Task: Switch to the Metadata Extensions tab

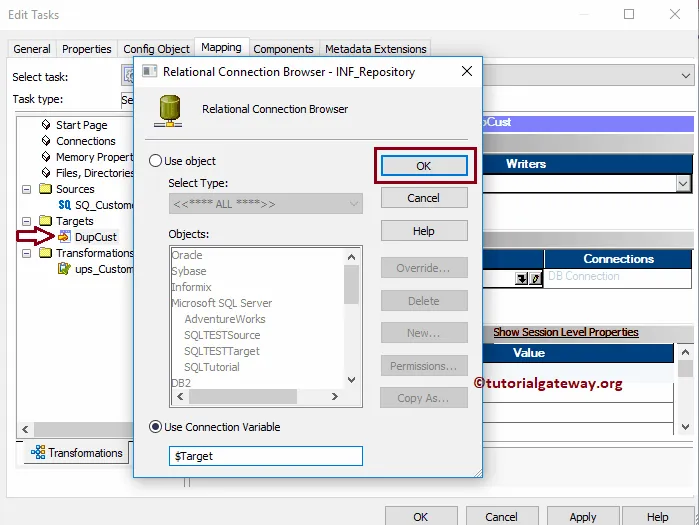Action: tap(376, 49)
